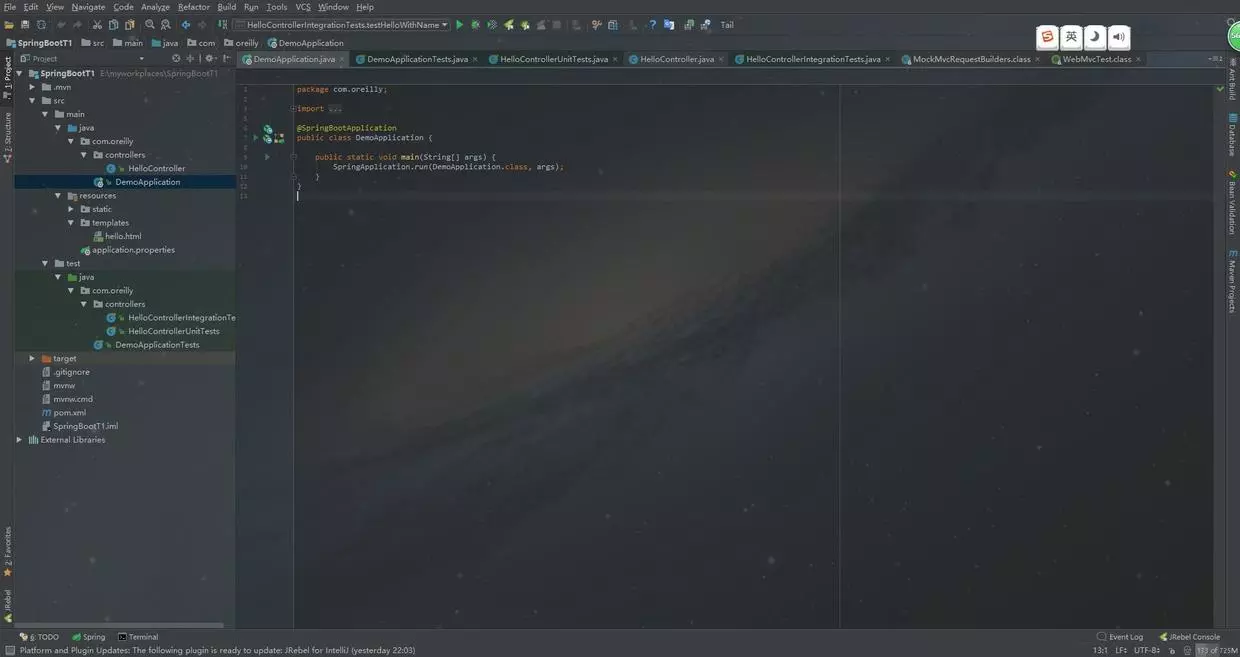Click the Cut scissors icon

(x=98, y=25)
